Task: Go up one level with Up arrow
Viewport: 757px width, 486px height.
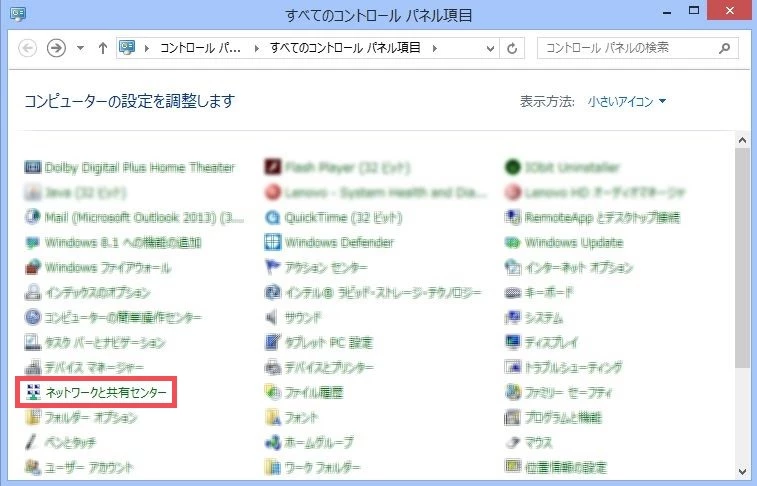Action: pyautogui.click(x=102, y=48)
